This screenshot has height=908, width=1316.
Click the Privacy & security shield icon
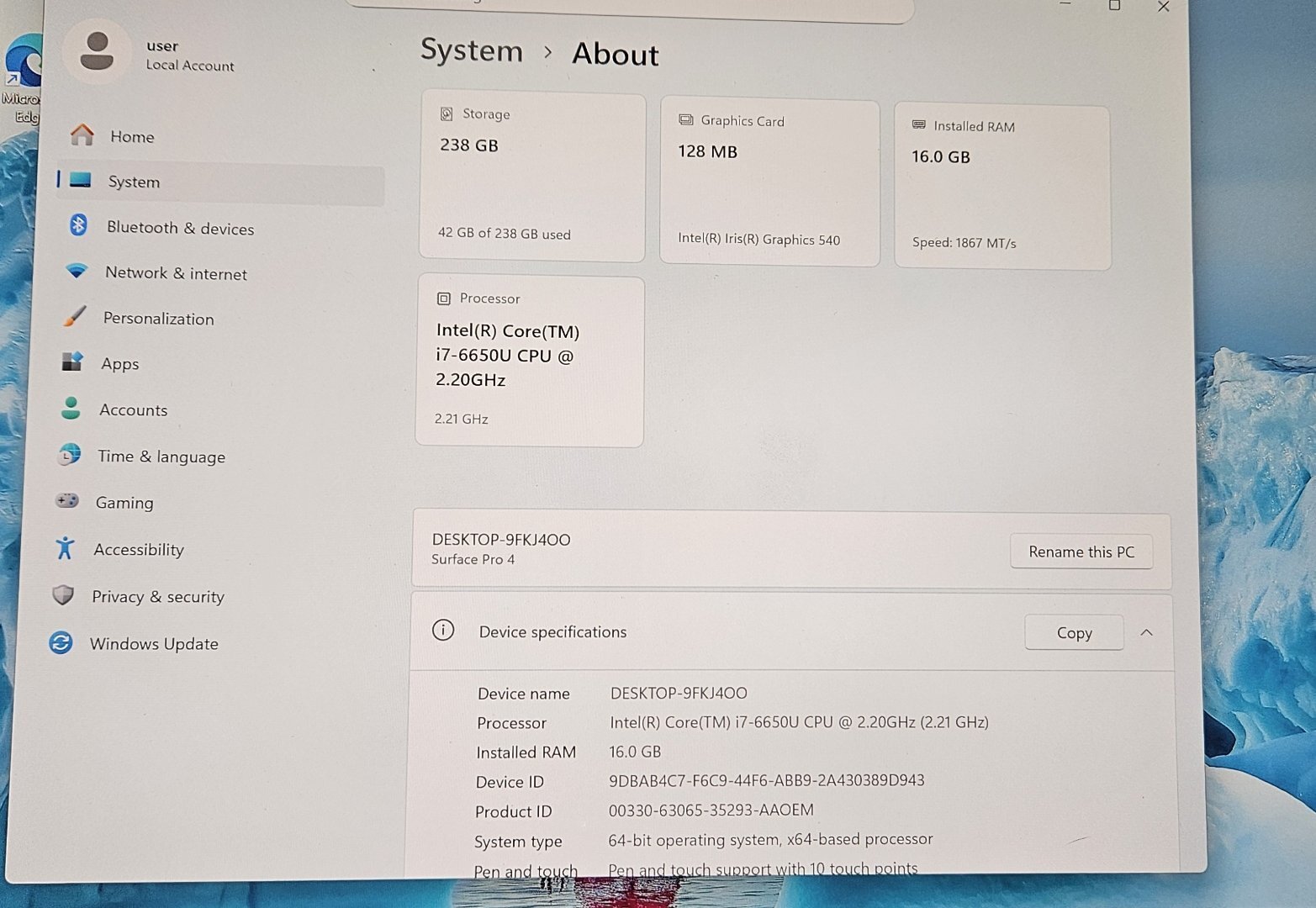click(x=63, y=595)
